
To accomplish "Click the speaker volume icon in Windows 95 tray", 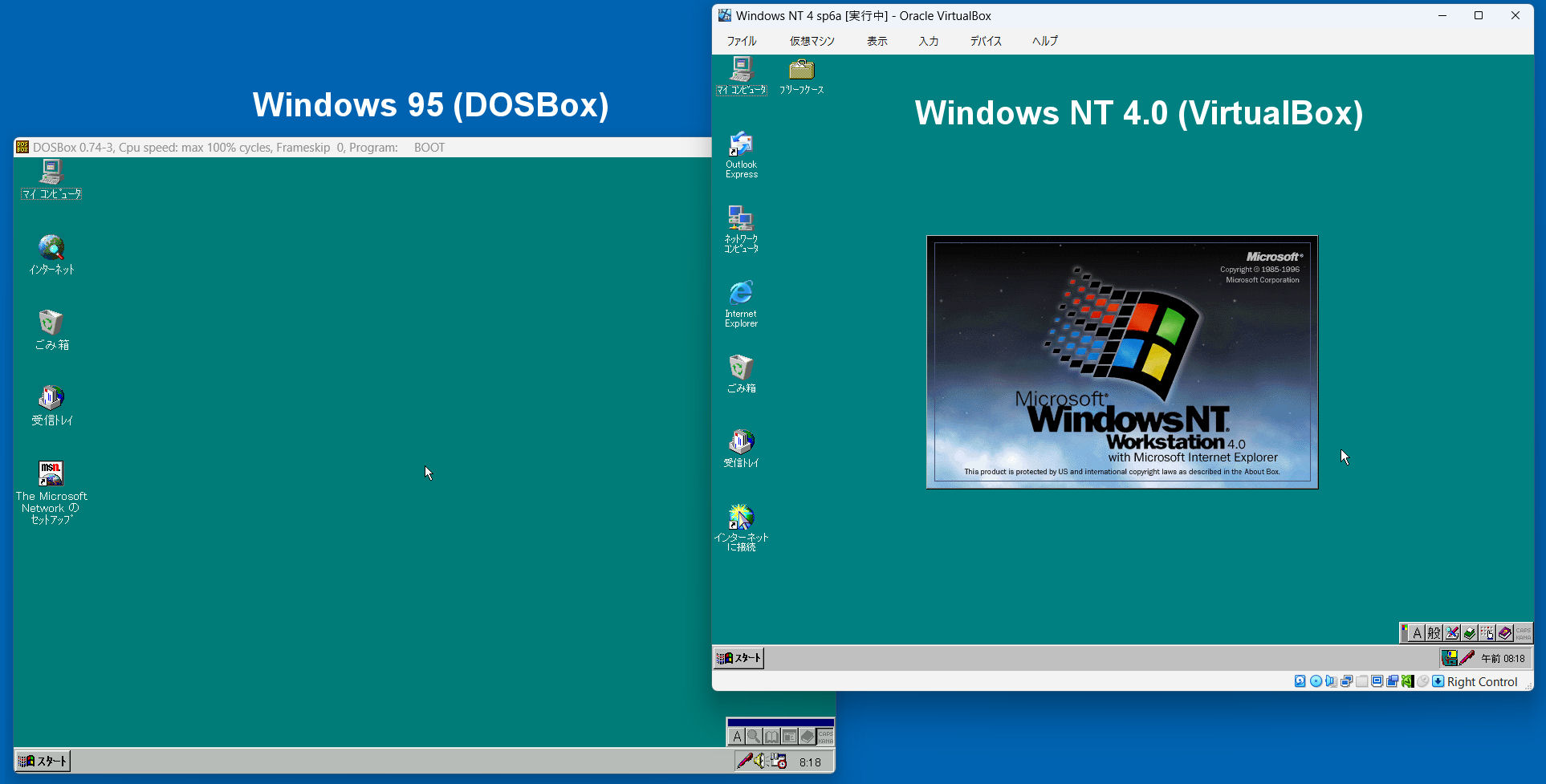I will (x=760, y=761).
